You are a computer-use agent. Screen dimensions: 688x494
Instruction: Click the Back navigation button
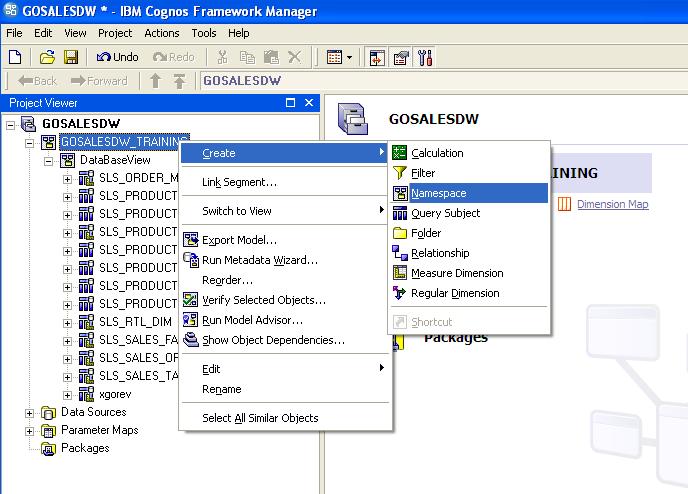[37, 81]
